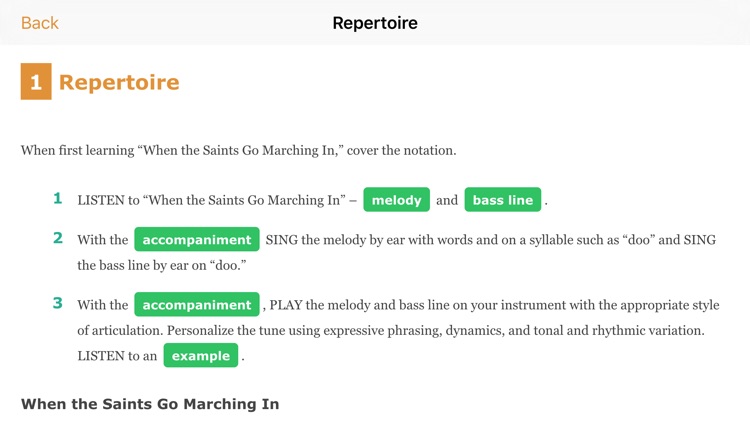
Task: Go back using the Back button
Action: [x=40, y=23]
